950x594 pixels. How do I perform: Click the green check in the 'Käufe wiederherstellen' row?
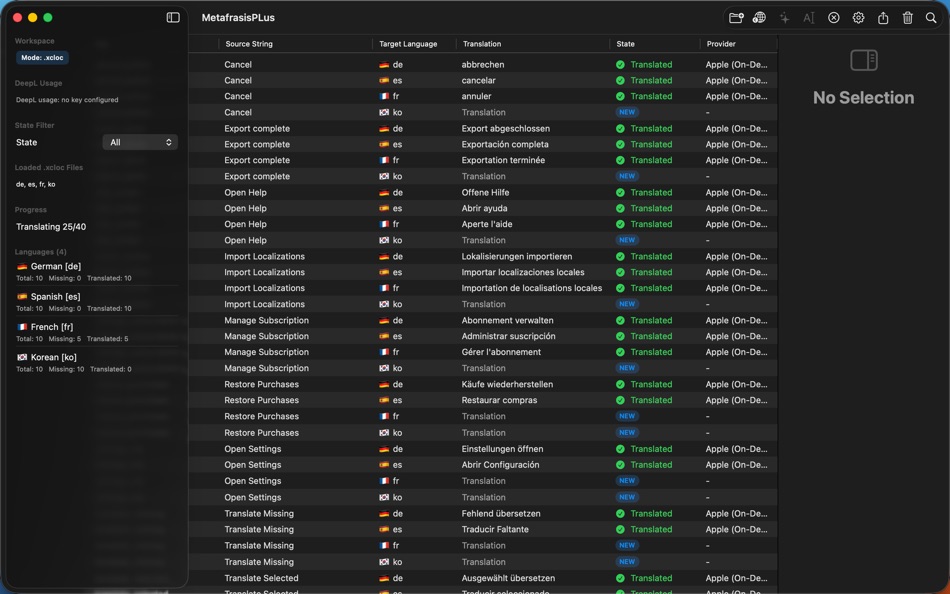click(x=620, y=384)
